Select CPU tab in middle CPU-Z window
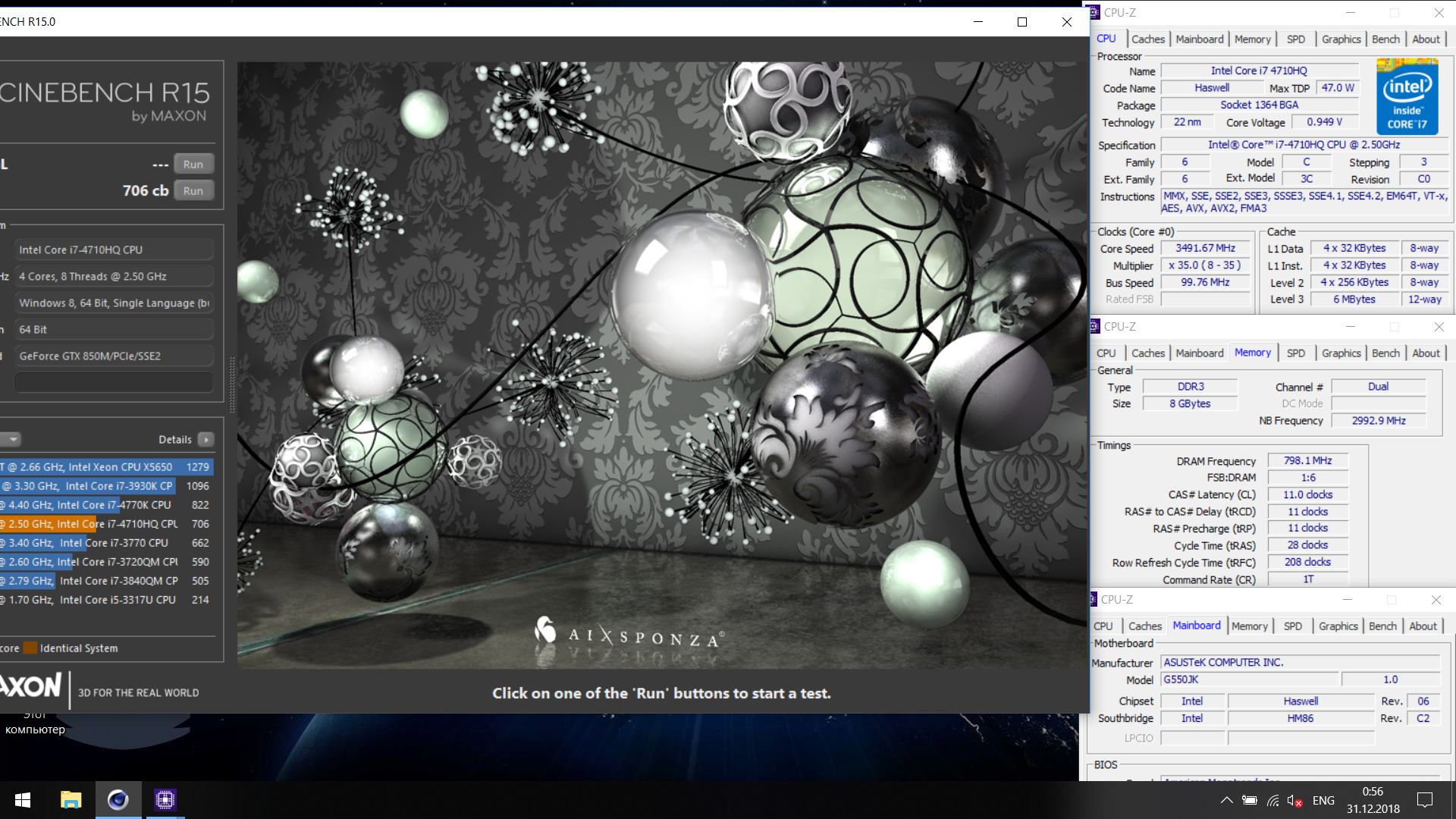 point(1106,353)
